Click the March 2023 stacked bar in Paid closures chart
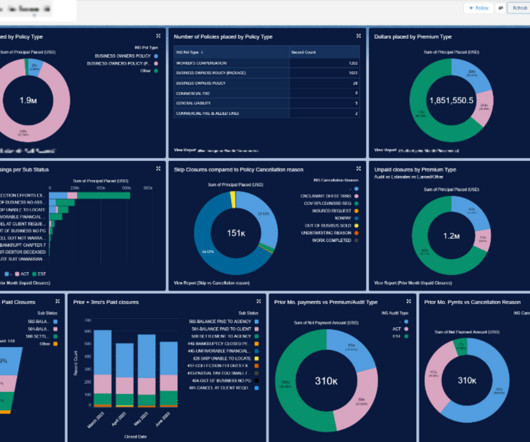This screenshot has height=442, width=530. click(103, 368)
